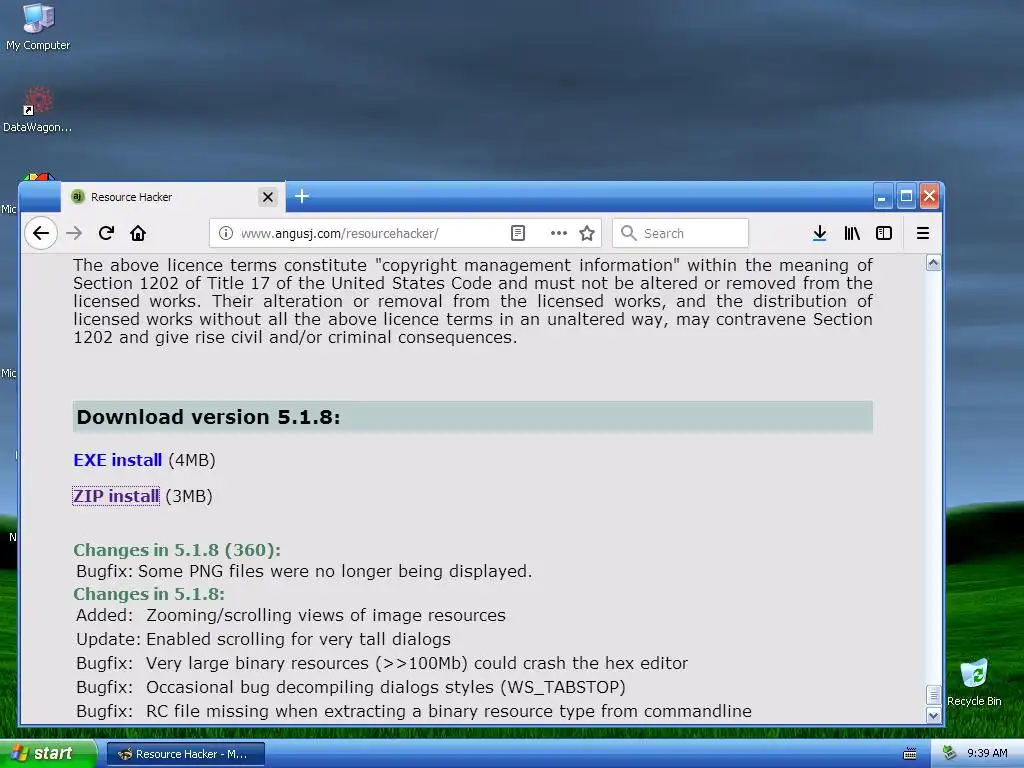Click the Search input box

[x=680, y=233]
